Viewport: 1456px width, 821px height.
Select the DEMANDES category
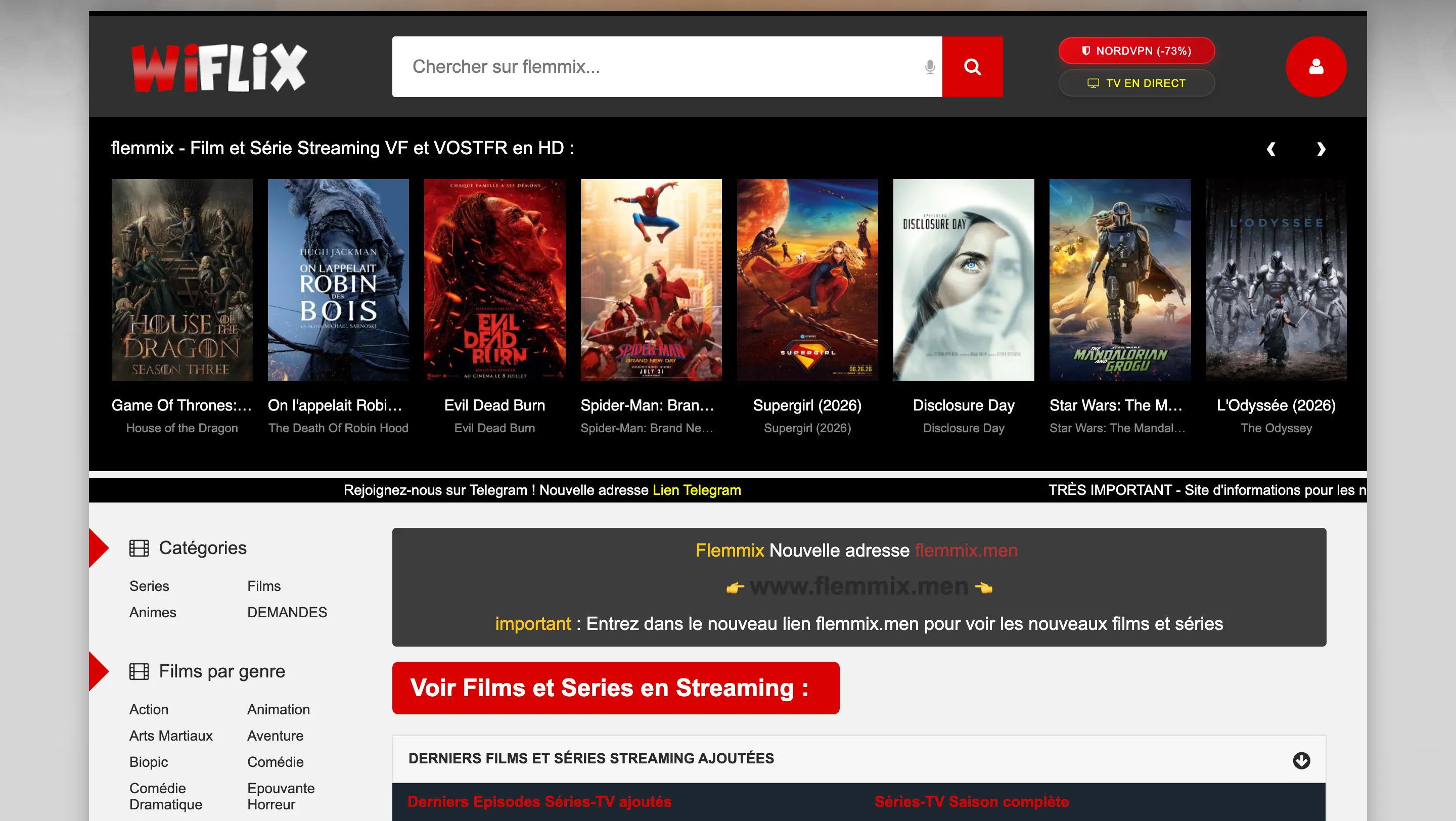point(287,612)
